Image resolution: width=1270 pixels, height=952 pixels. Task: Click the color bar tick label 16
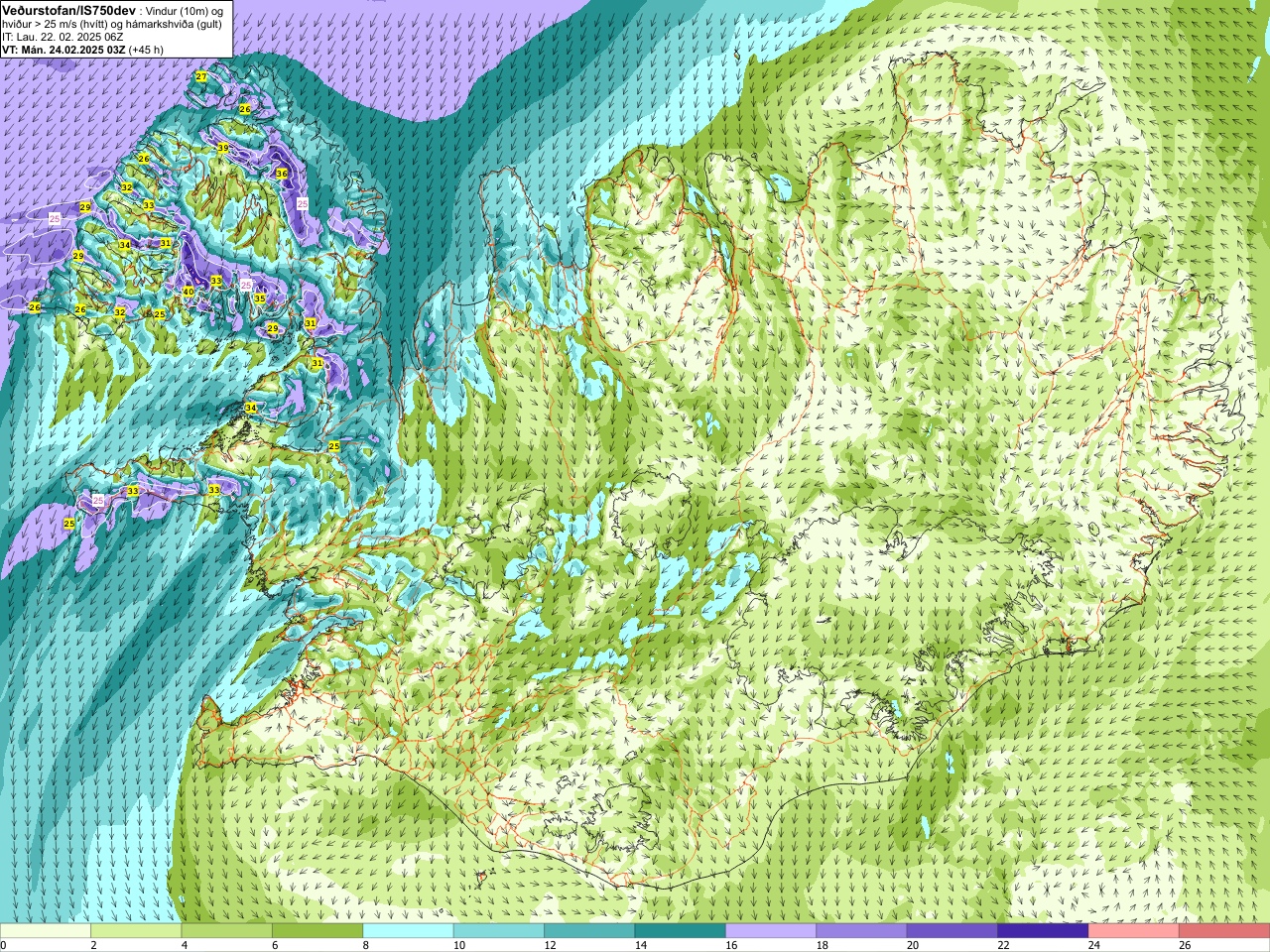(x=729, y=945)
